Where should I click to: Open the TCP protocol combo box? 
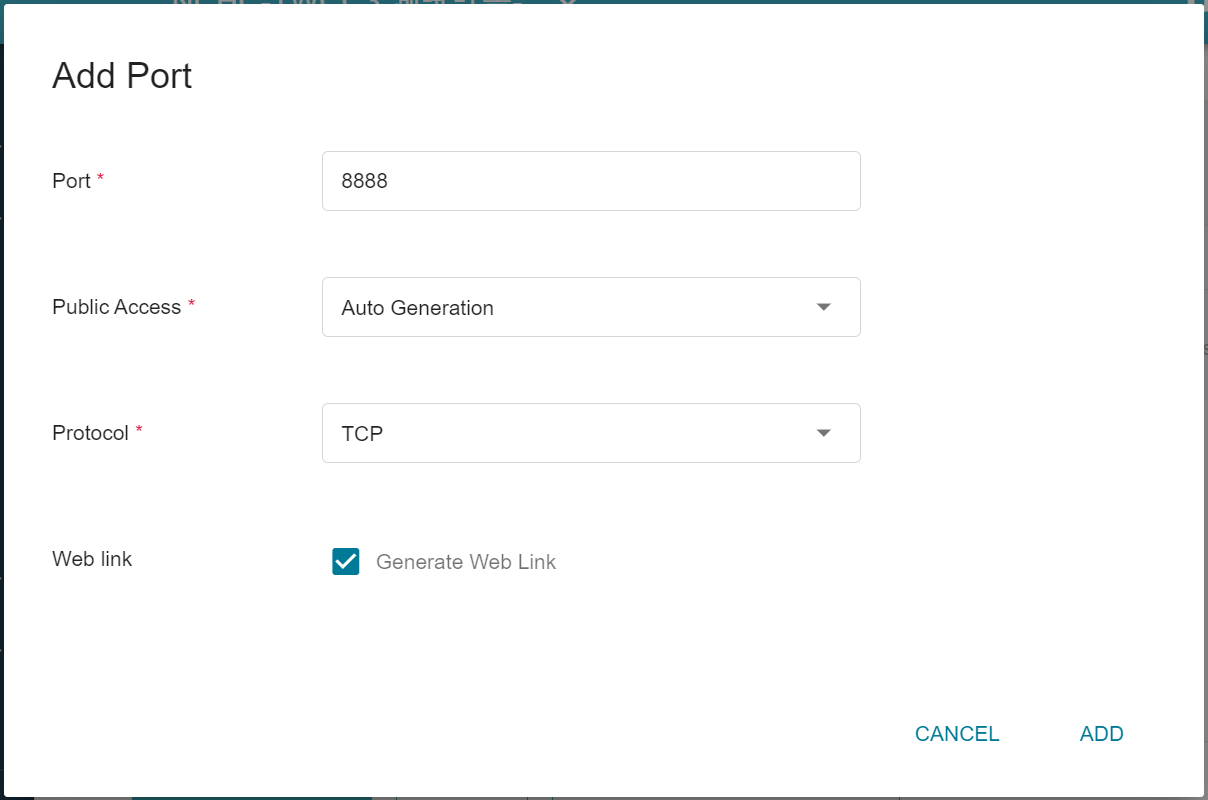pyautogui.click(x=591, y=433)
